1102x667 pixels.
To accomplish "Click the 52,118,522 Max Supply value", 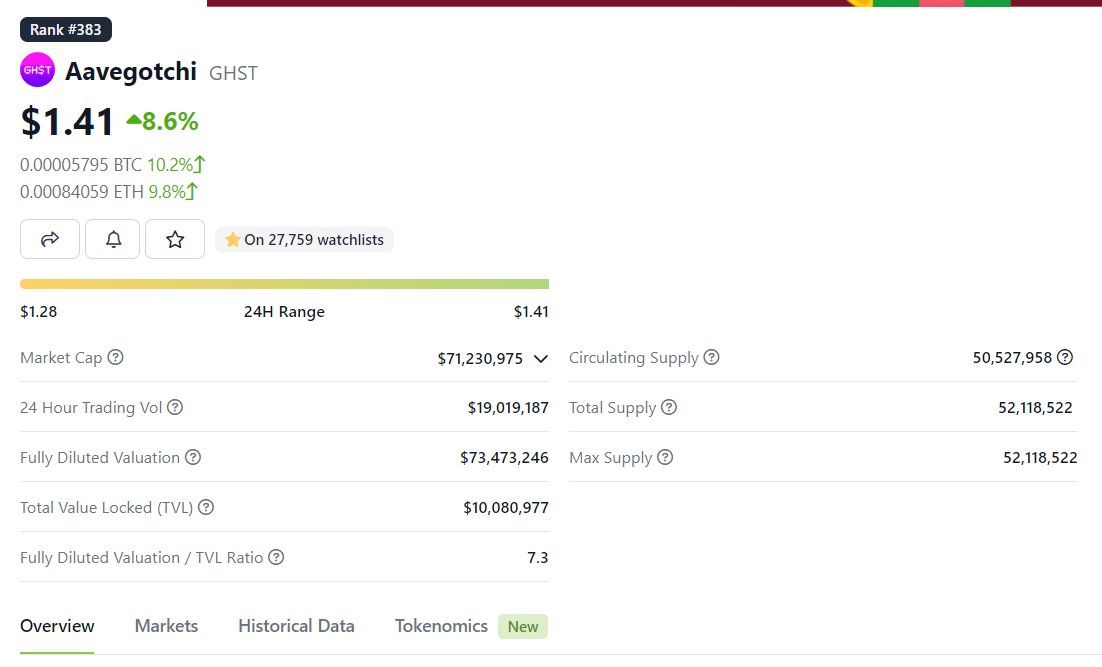I will click(x=1040, y=458).
